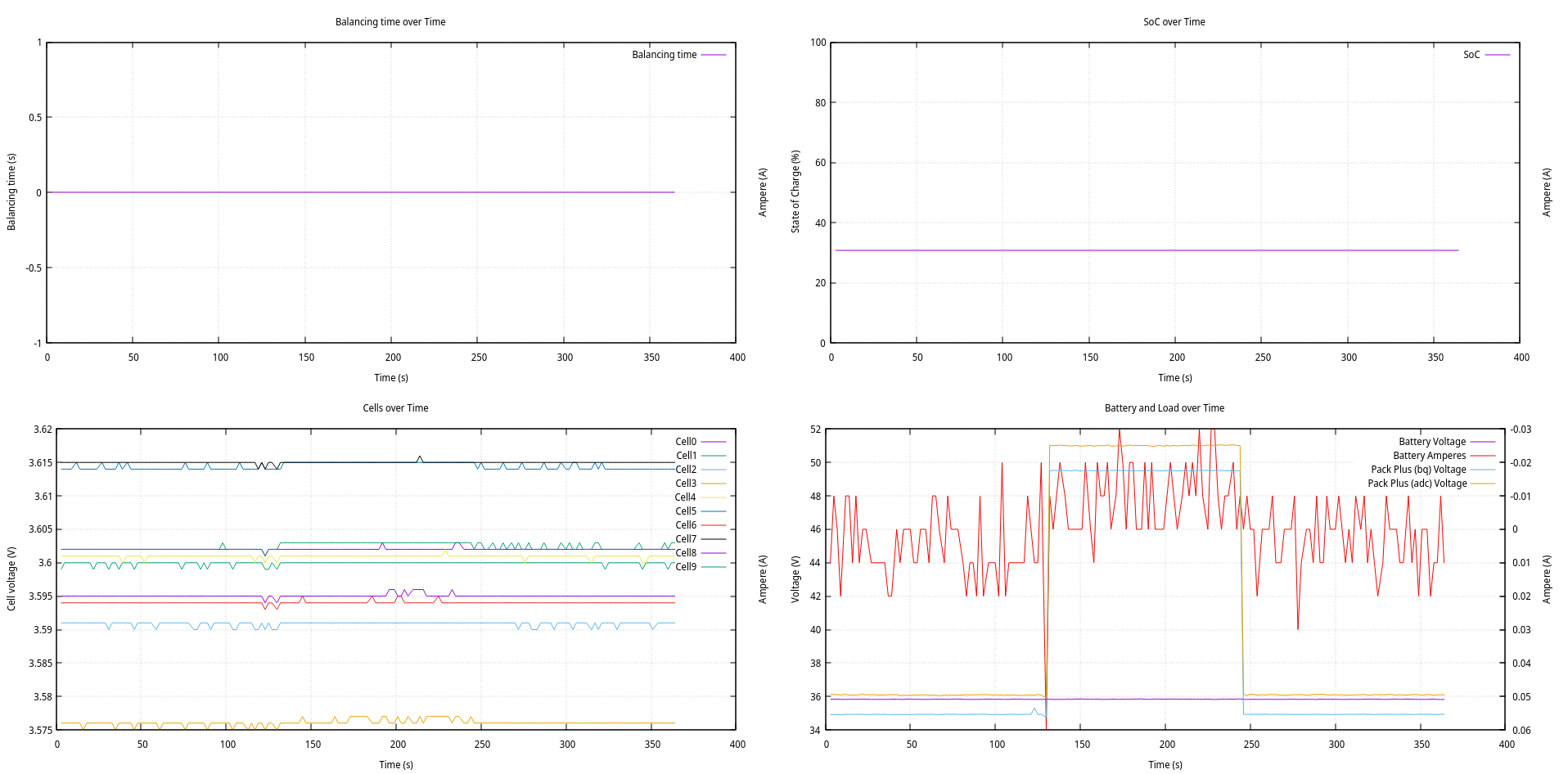This screenshot has width=1568, height=774.
Task: Click the orange Pack Plus (adc) plateau line
Action: pyautogui.click(x=1144, y=445)
